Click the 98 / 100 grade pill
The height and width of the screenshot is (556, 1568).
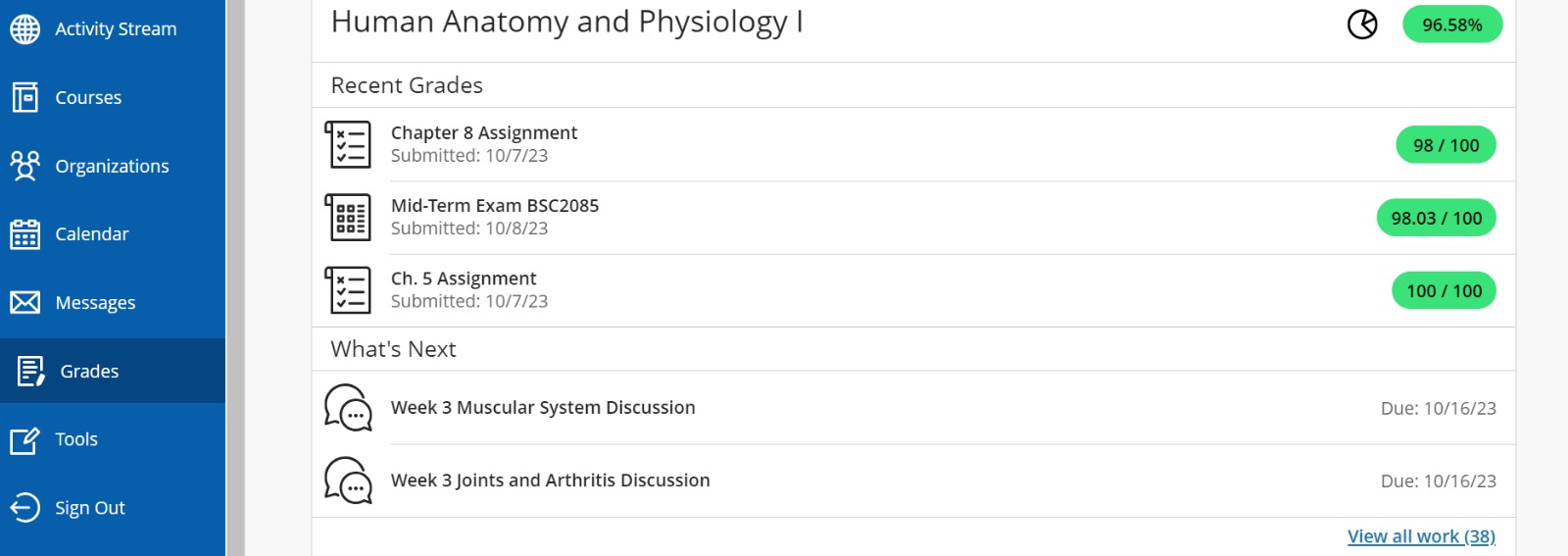tap(1445, 145)
